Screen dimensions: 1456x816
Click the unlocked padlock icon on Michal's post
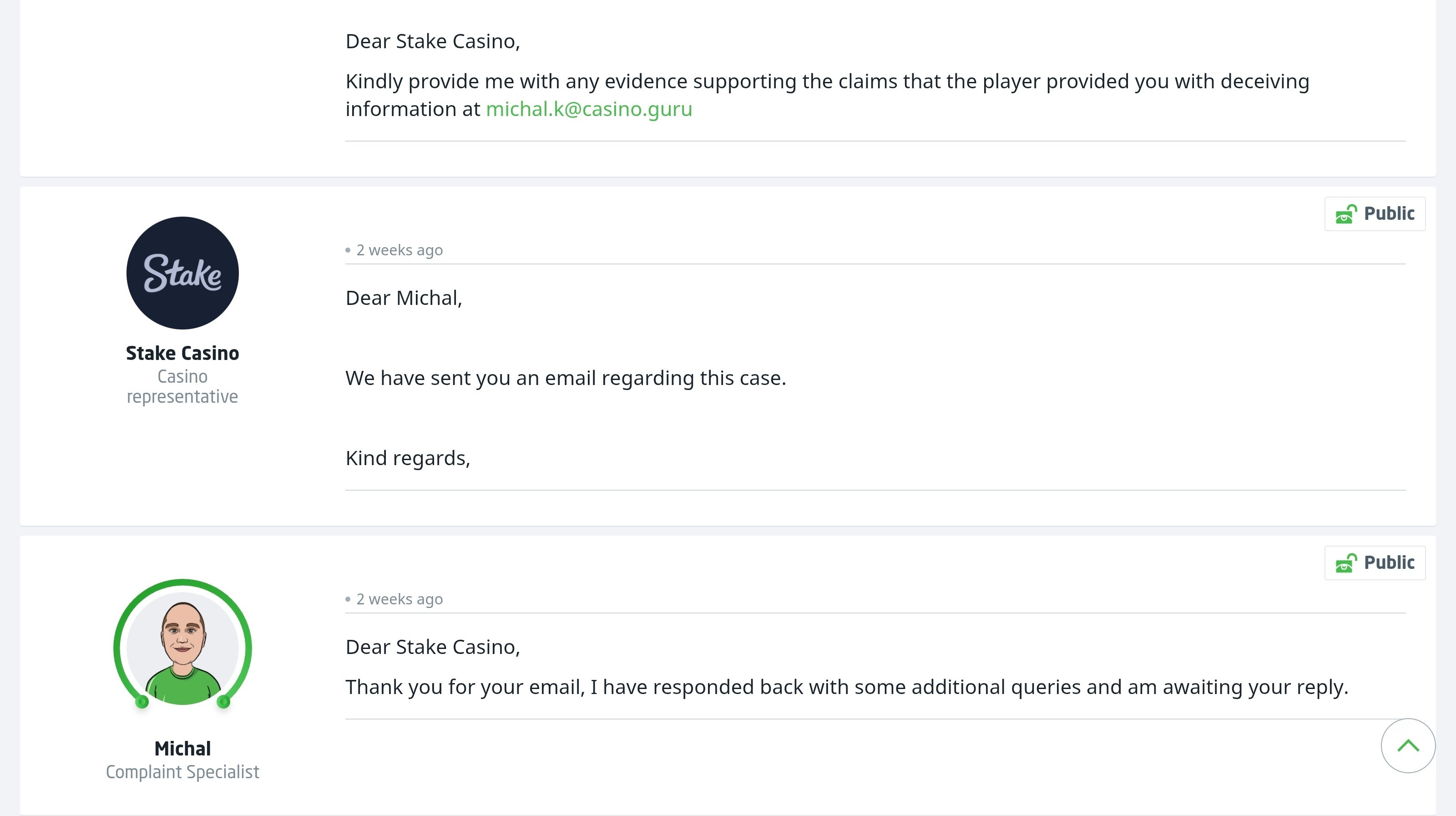click(1346, 563)
